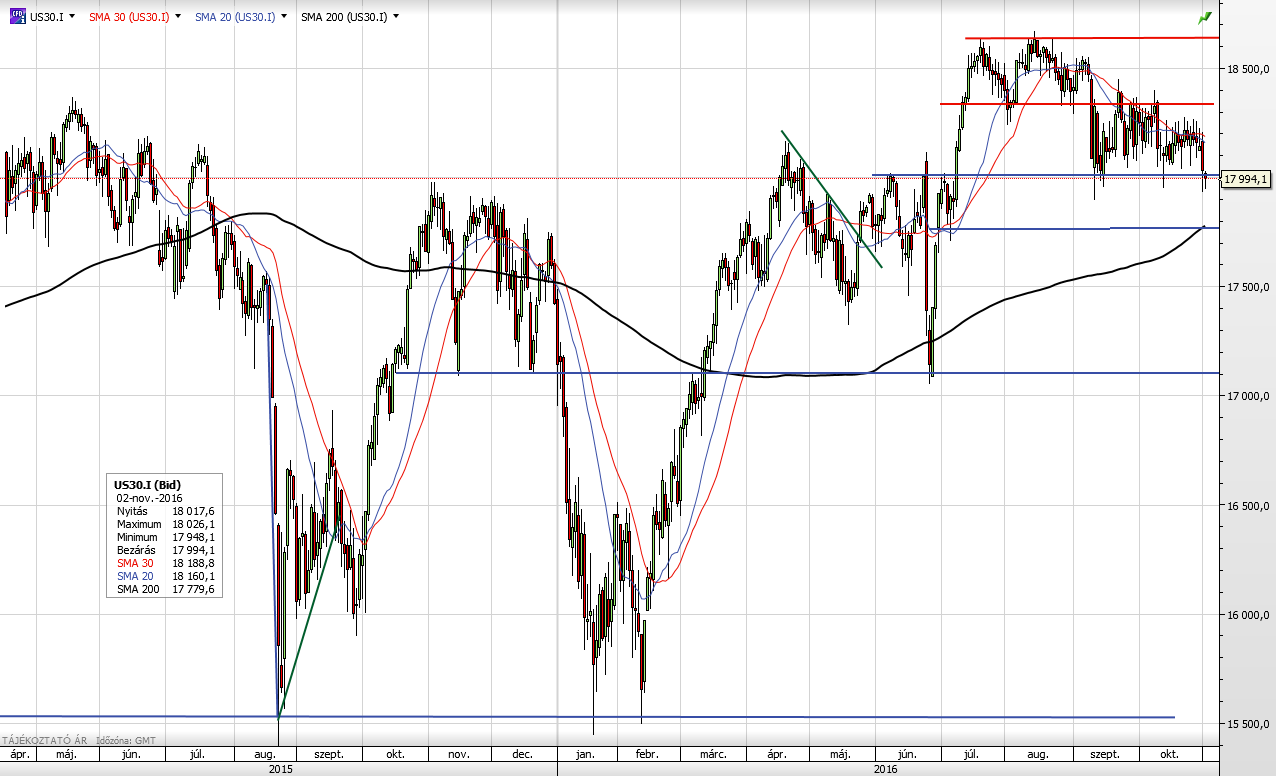The image size is (1276, 776).
Task: Click the 2015 year label
Action: (280, 768)
